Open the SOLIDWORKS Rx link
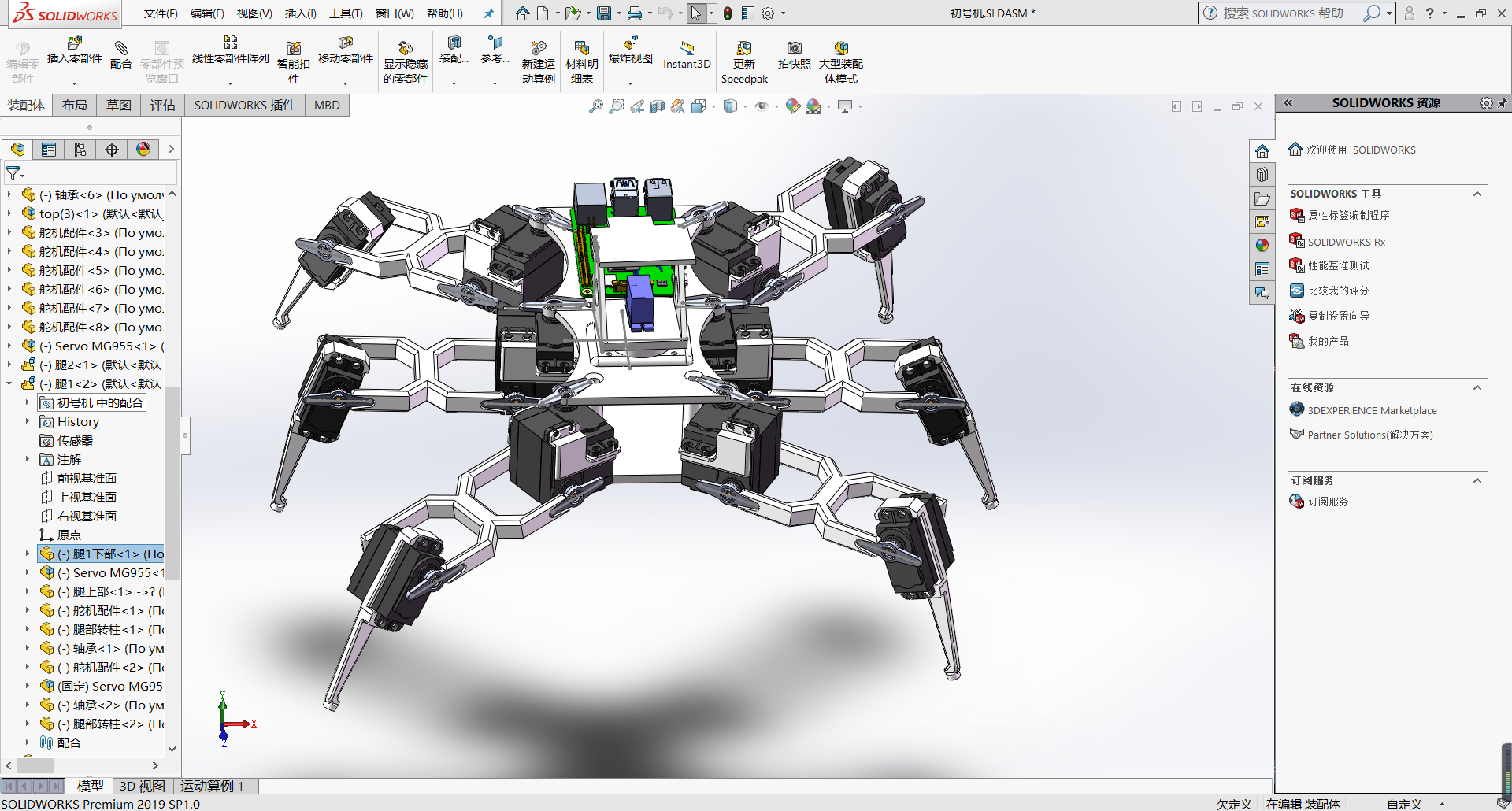Image resolution: width=1512 pixels, height=811 pixels. (1347, 242)
